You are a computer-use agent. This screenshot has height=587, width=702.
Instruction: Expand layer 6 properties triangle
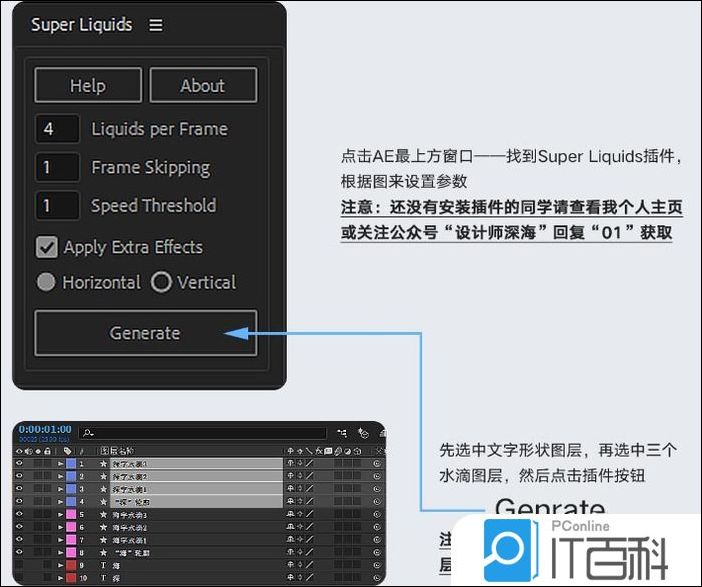click(60, 527)
